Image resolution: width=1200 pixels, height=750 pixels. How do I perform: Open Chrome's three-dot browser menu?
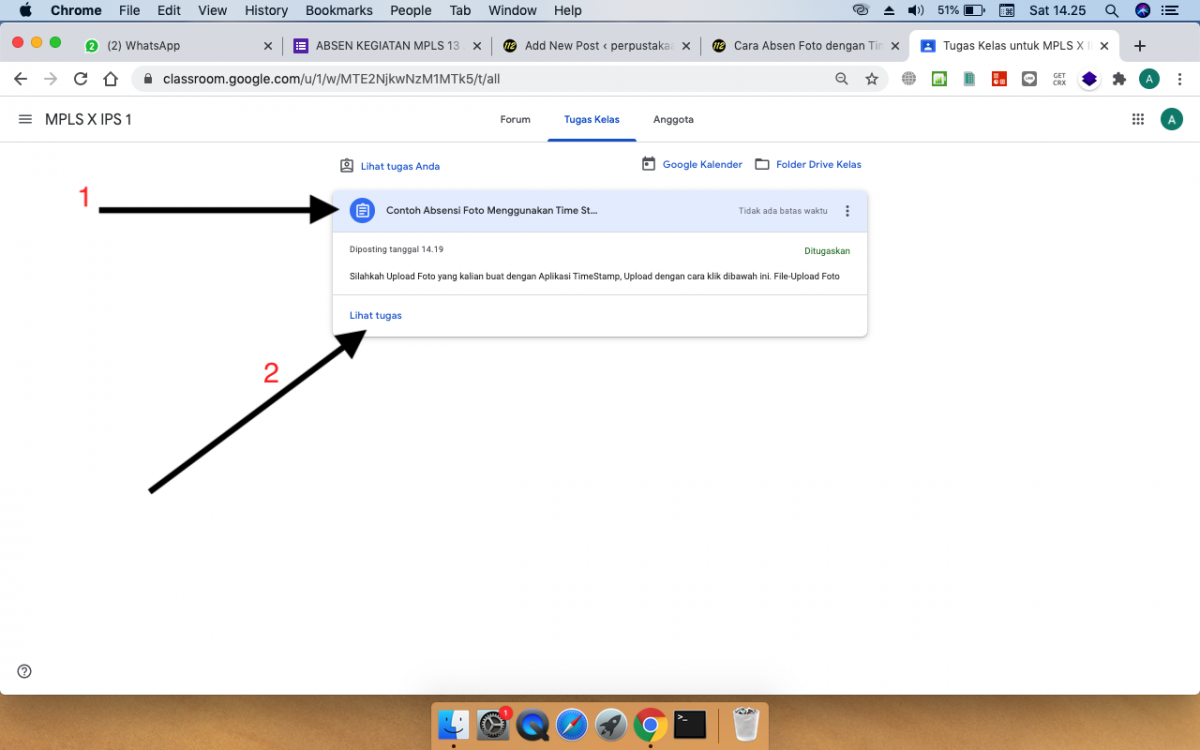[1180, 78]
